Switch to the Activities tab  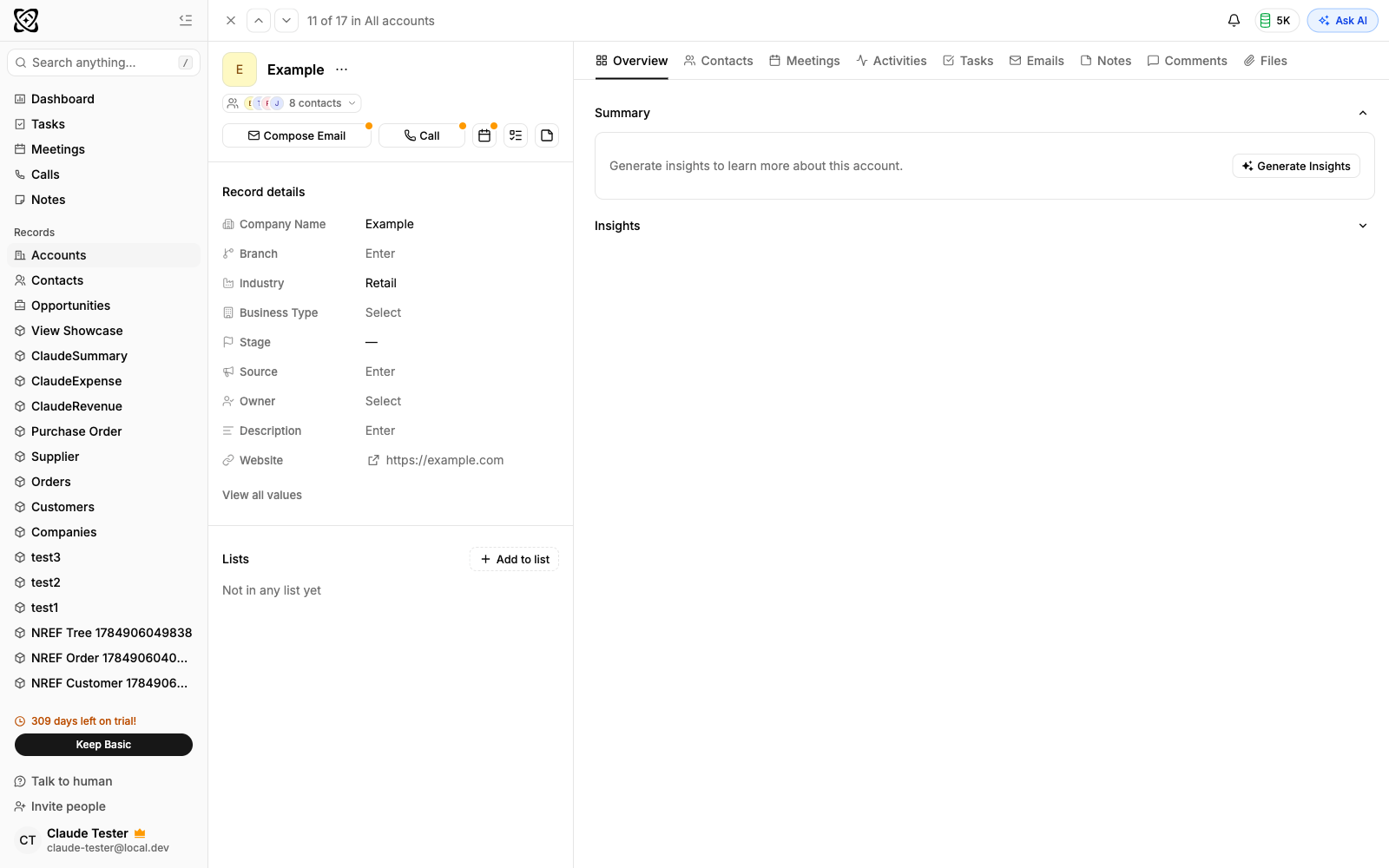[892, 61]
